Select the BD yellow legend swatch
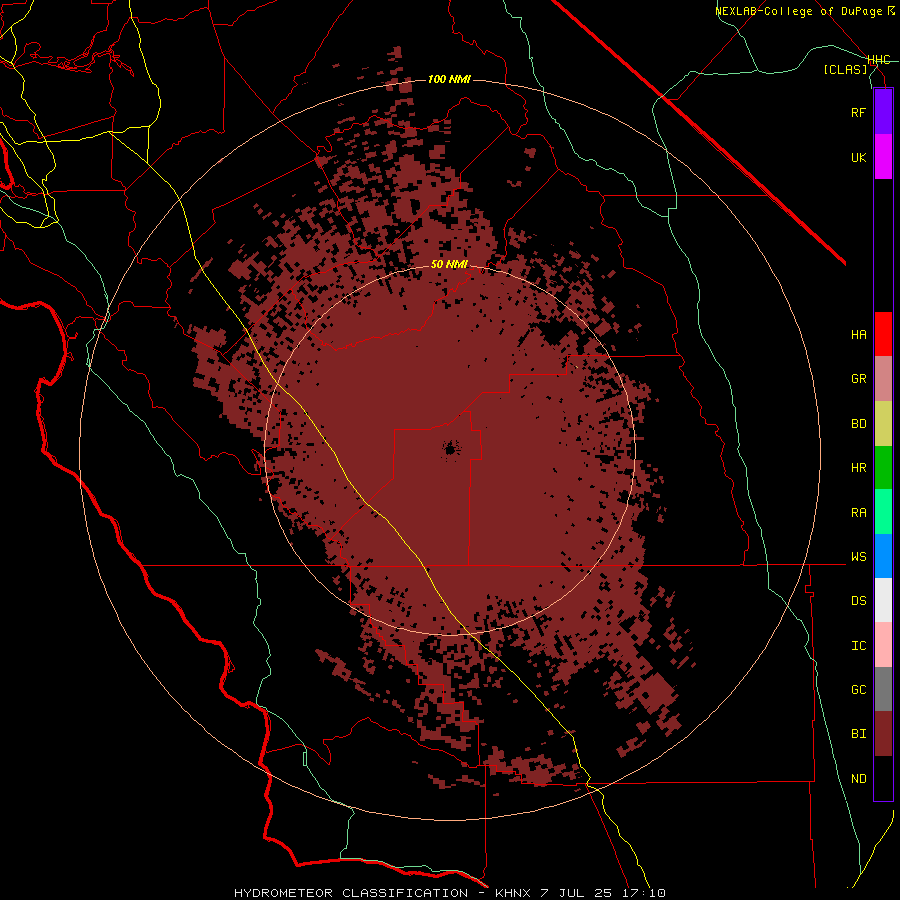The image size is (900, 900). pos(883,424)
